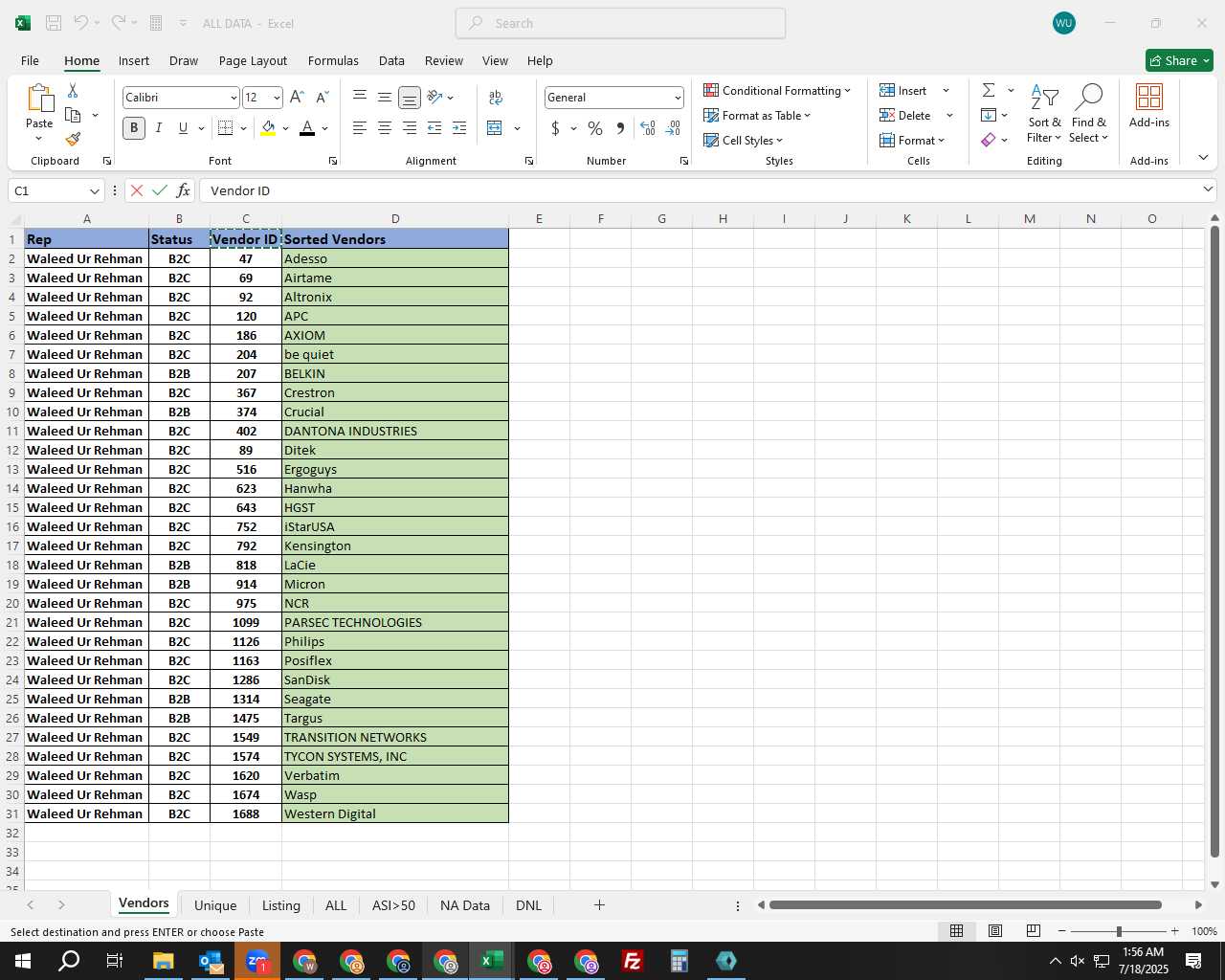This screenshot has width=1225, height=980.
Task: Apply Middle Align to cell
Action: pos(385,97)
